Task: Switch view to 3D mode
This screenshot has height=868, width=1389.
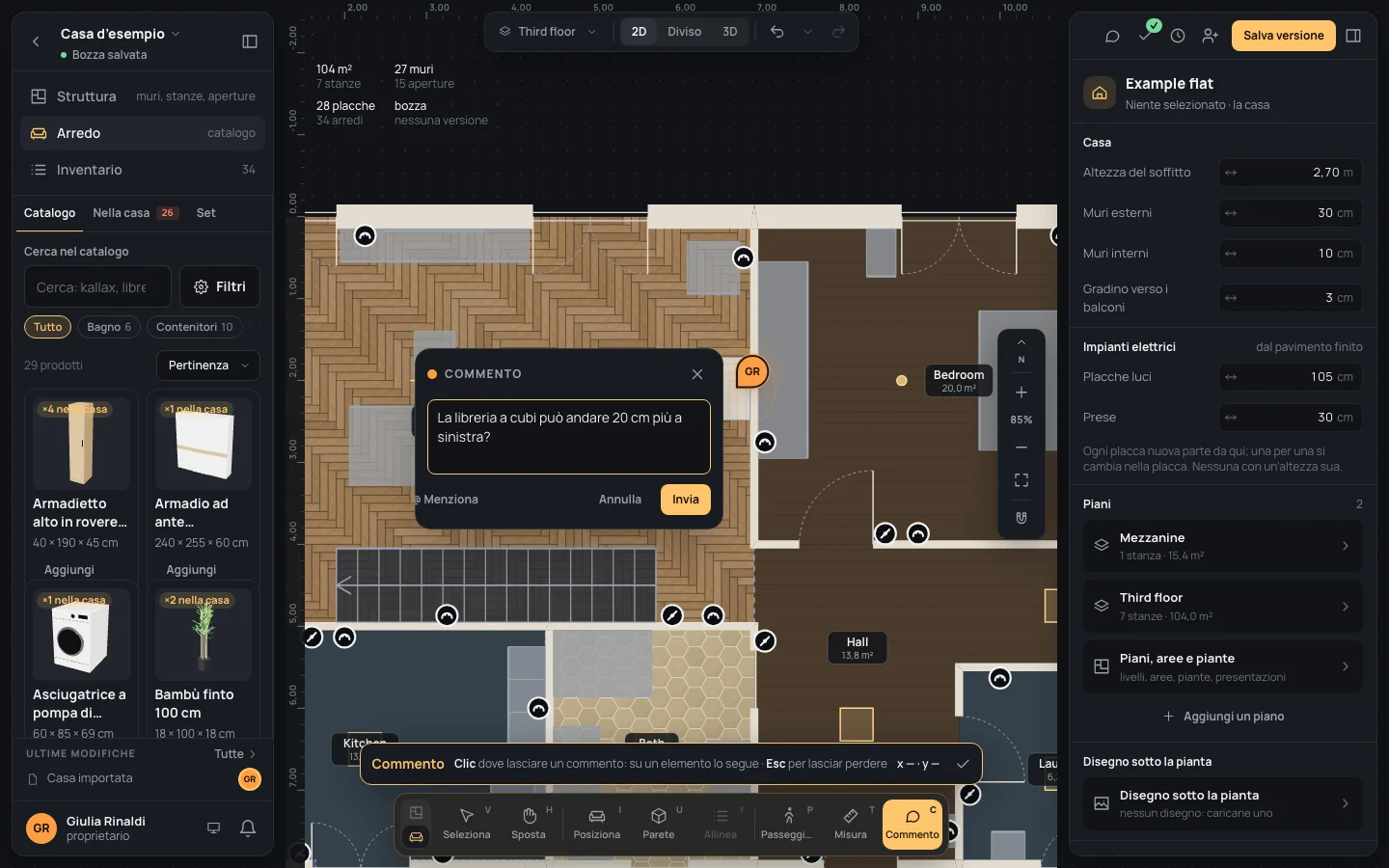Action: click(x=730, y=32)
